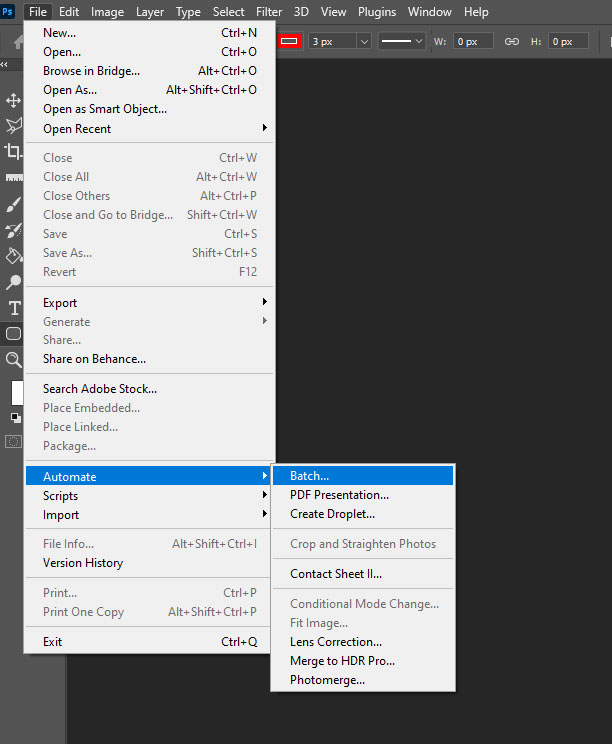Expand the Scripts submenu

click(x=150, y=496)
